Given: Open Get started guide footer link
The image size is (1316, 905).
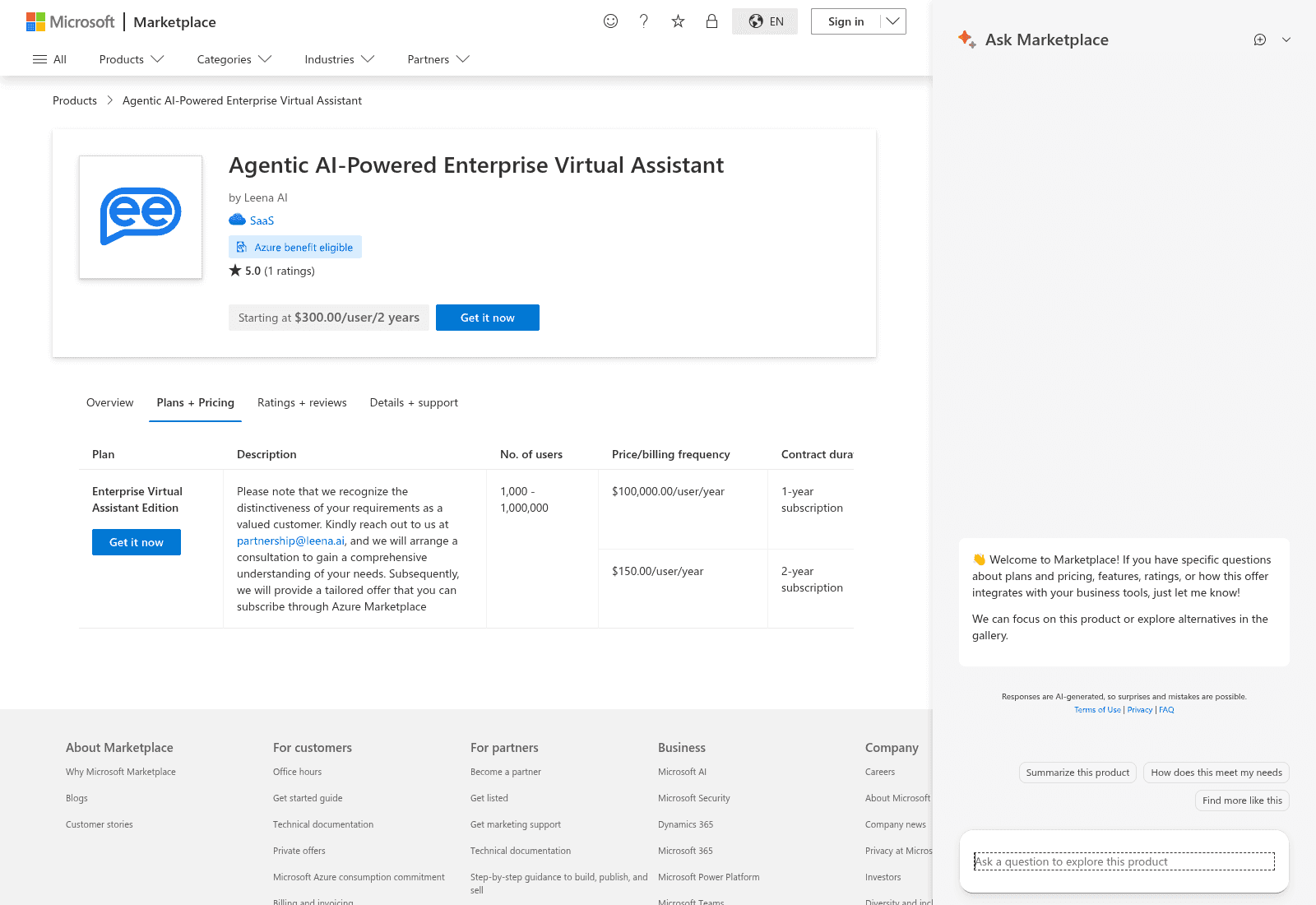Looking at the screenshot, I should tap(308, 798).
